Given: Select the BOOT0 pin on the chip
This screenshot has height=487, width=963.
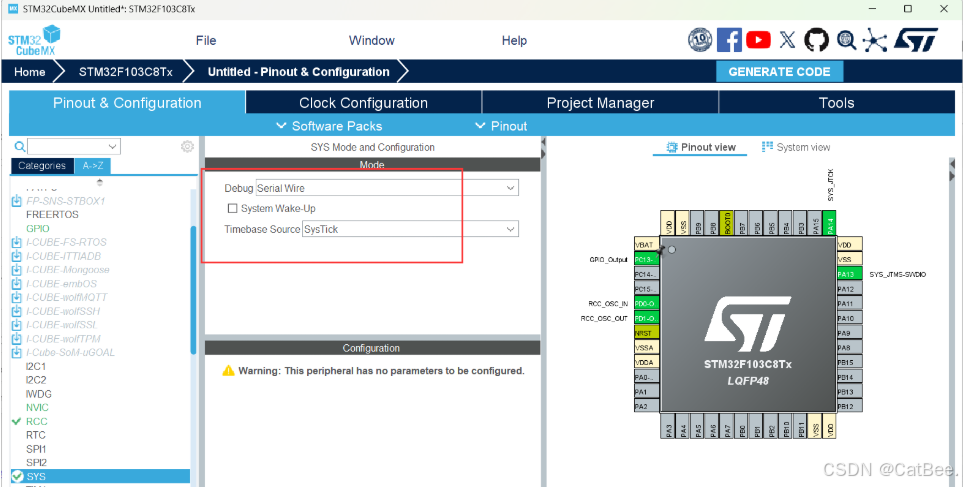Looking at the screenshot, I should [x=727, y=223].
